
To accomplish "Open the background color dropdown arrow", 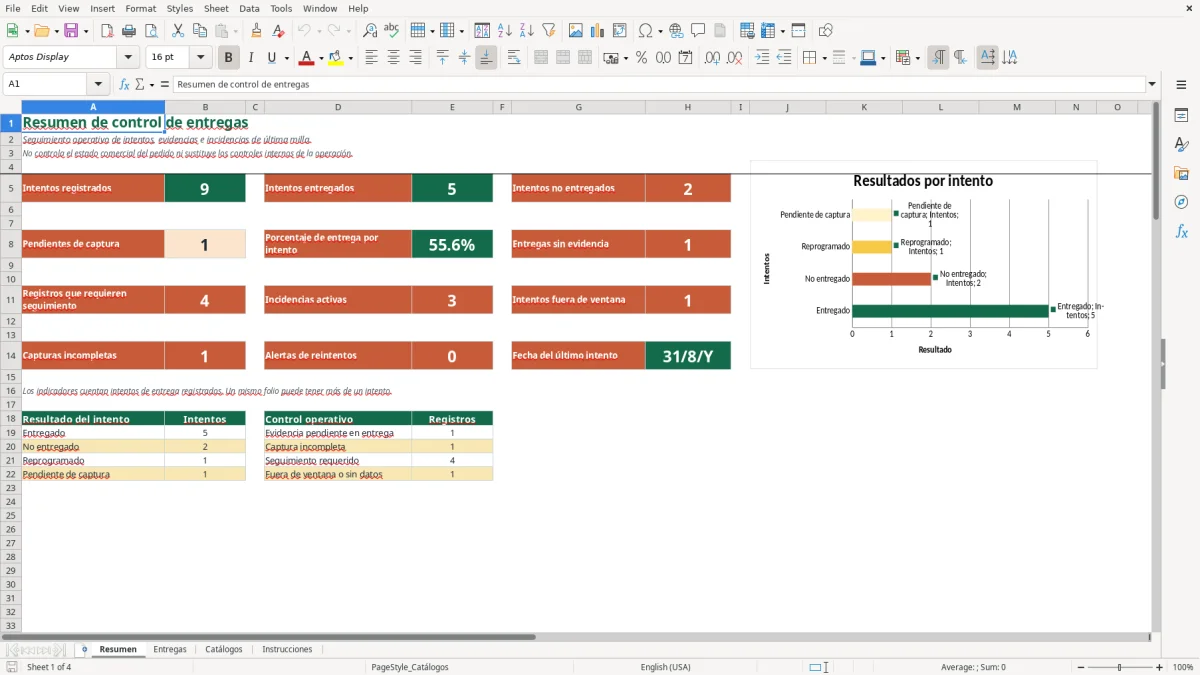I will [x=350, y=58].
